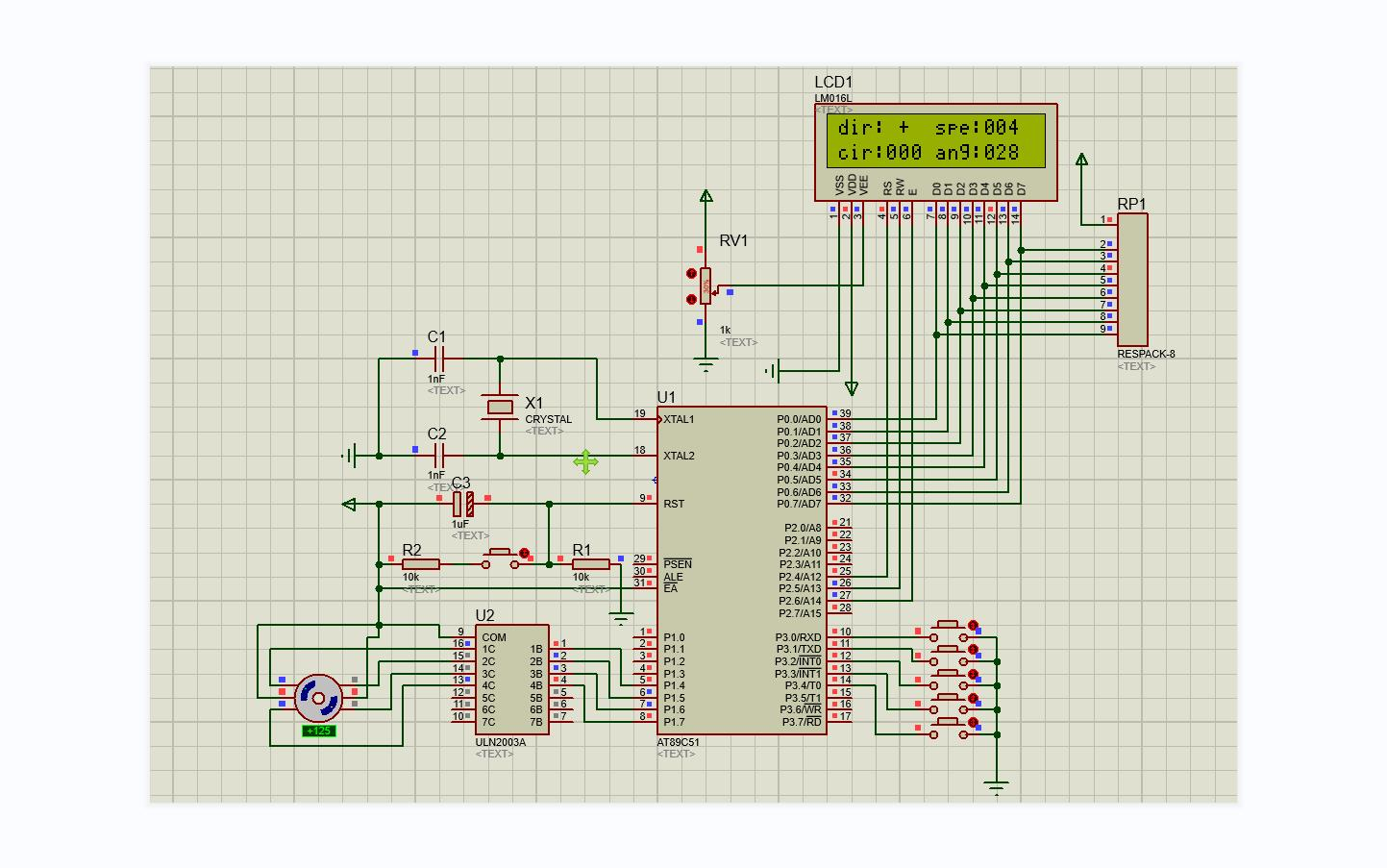Click the 1uF value under C3
1387x868 pixels.
pos(460,524)
